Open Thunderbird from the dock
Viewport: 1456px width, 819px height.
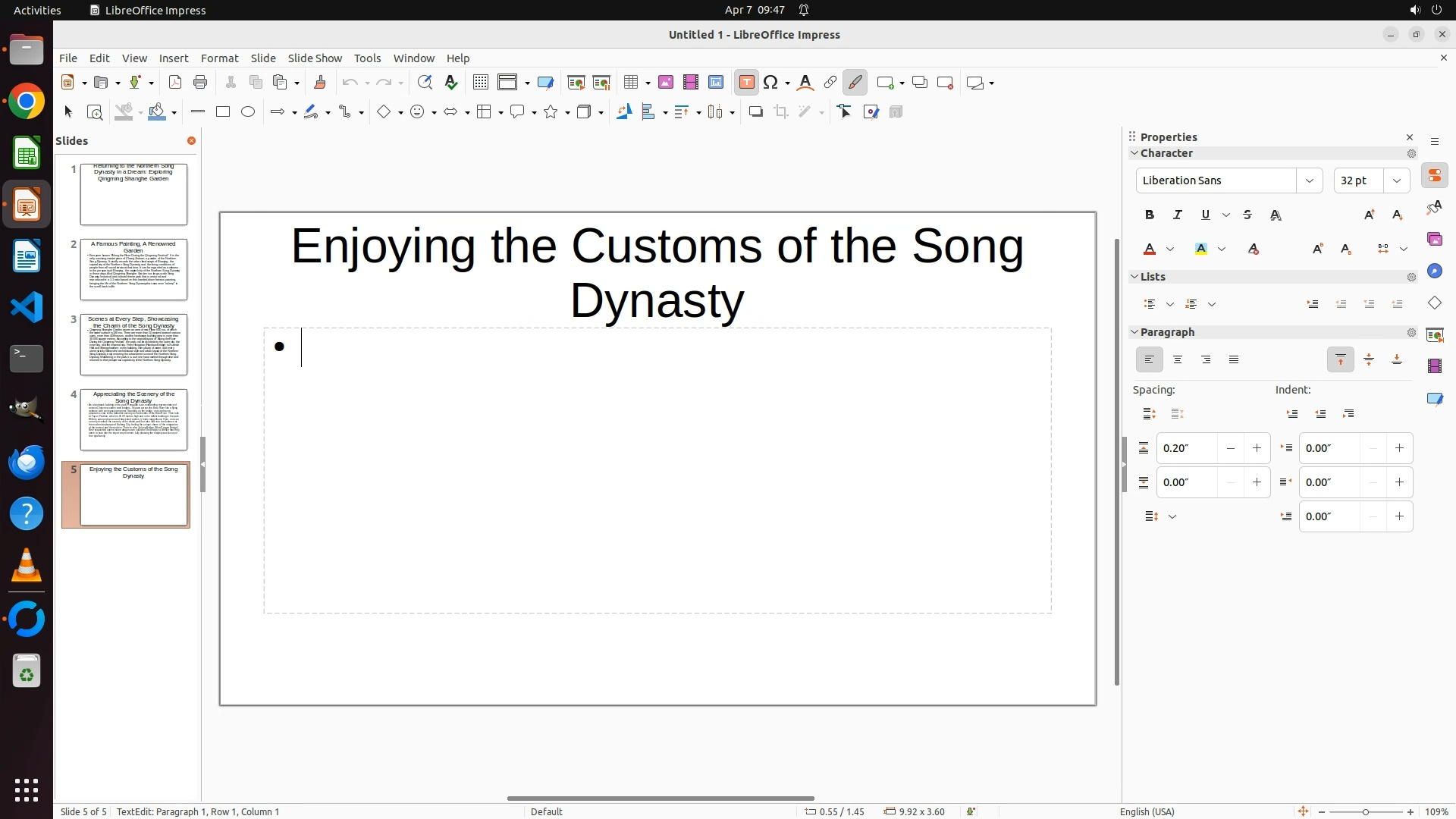point(27,462)
